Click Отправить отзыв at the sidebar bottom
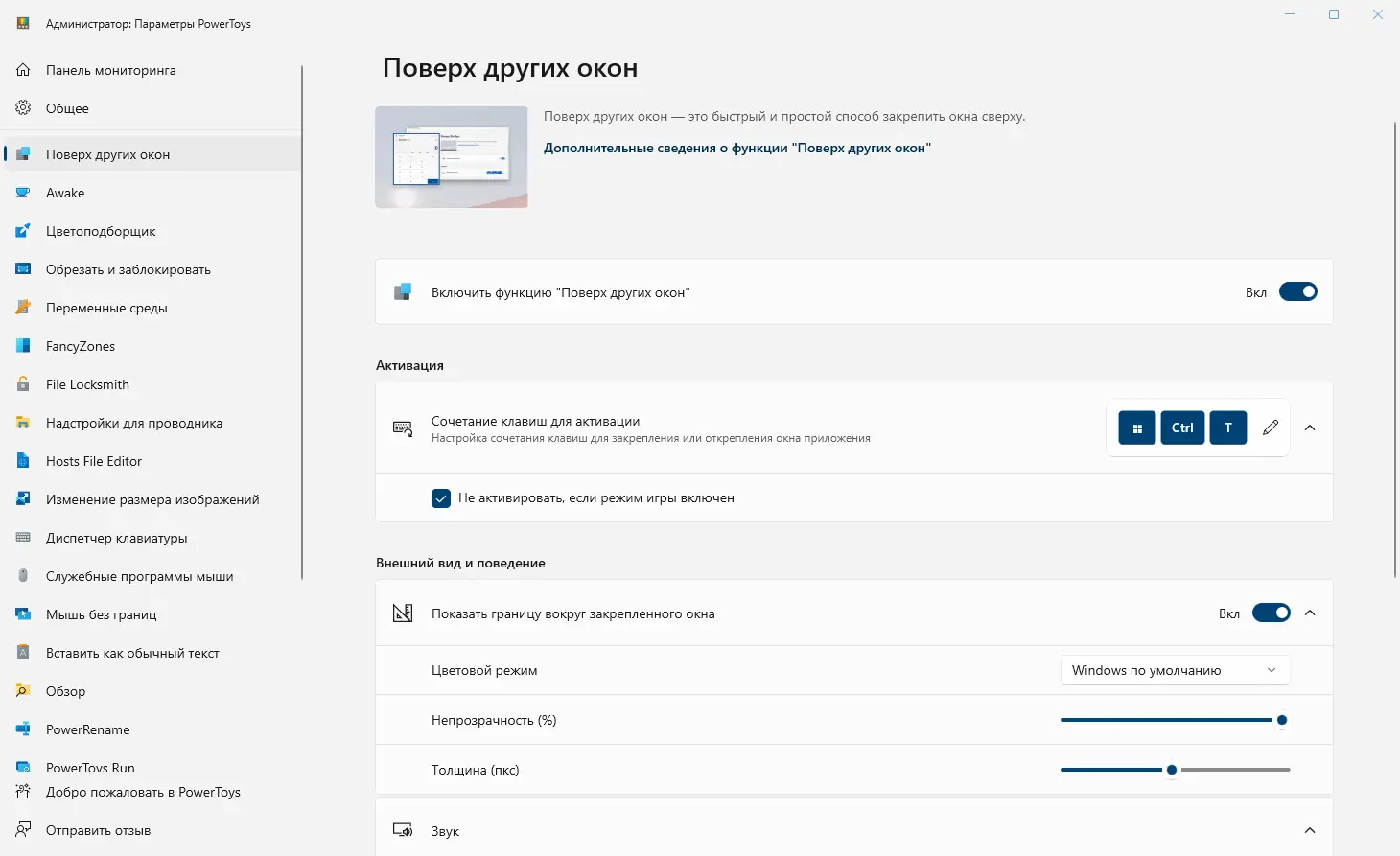The image size is (1400, 856). tap(98, 830)
